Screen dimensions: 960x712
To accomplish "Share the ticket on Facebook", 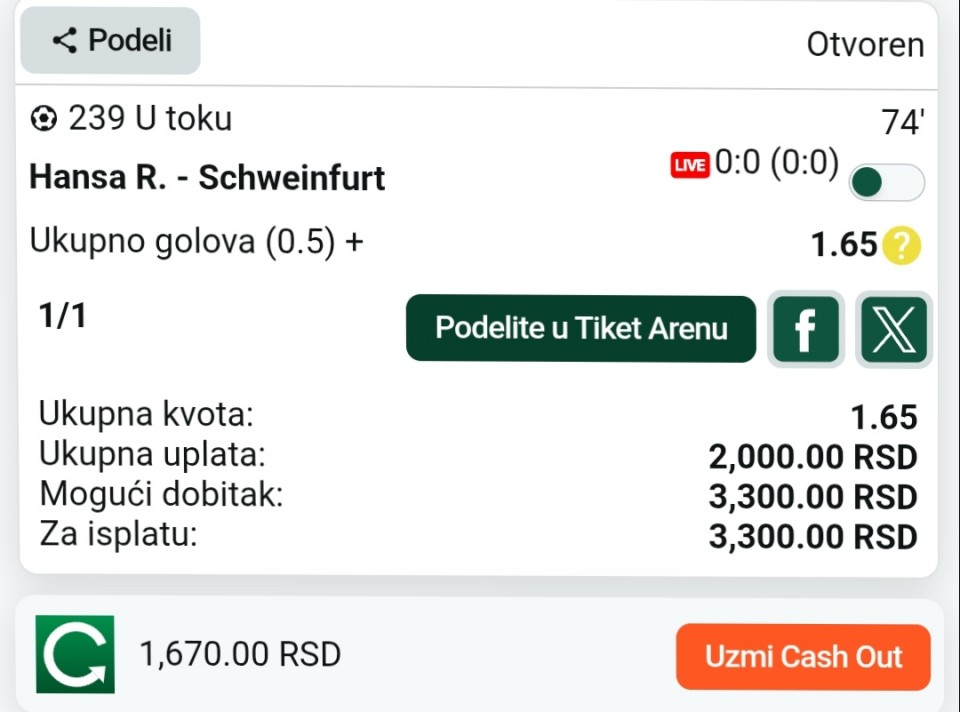I will point(805,329).
